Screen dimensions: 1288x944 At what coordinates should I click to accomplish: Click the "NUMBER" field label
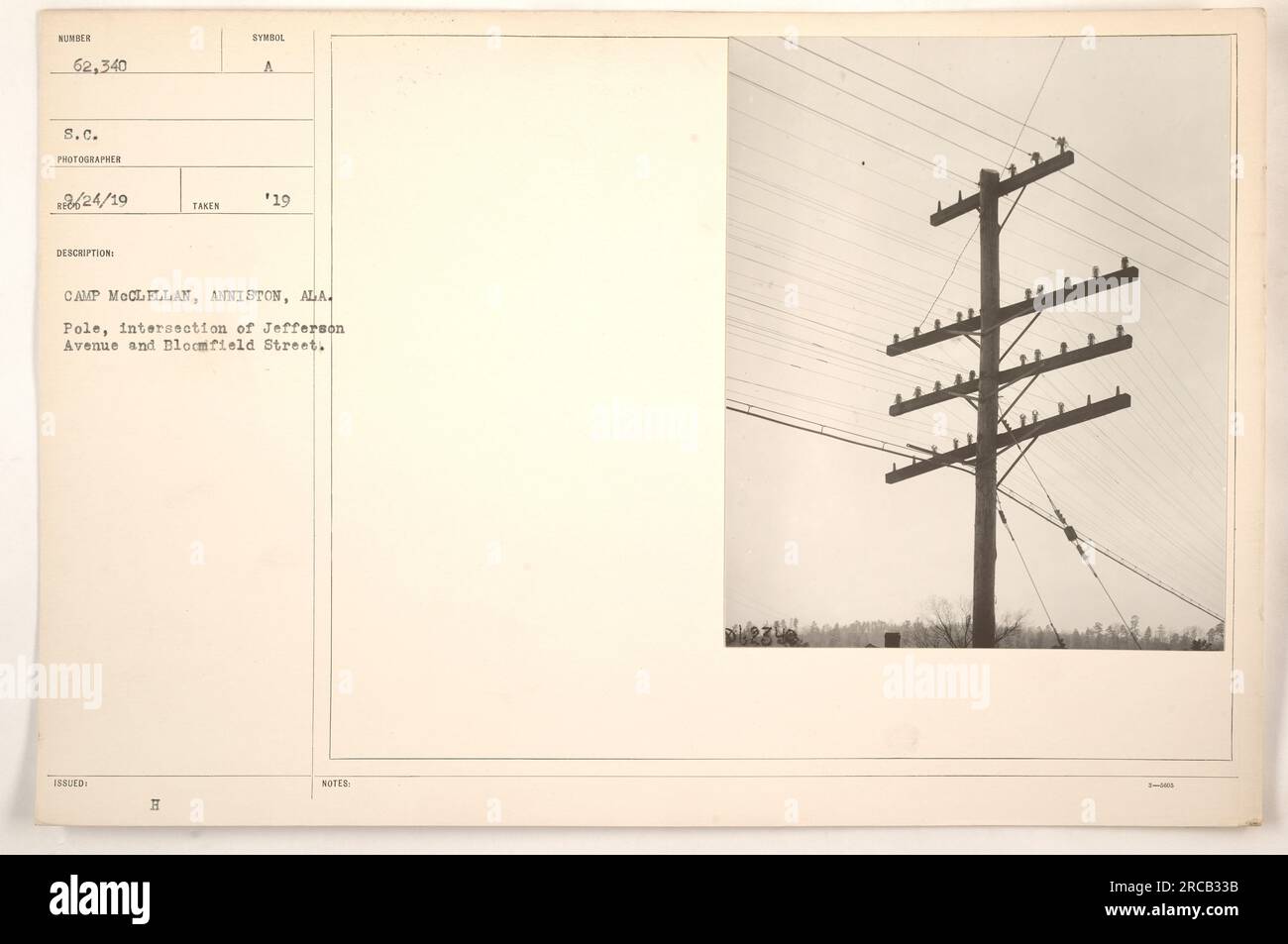[74, 39]
